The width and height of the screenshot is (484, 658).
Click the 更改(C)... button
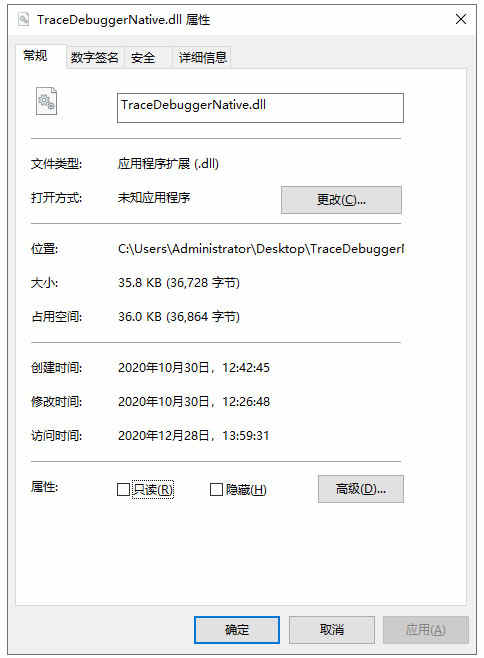coord(341,200)
